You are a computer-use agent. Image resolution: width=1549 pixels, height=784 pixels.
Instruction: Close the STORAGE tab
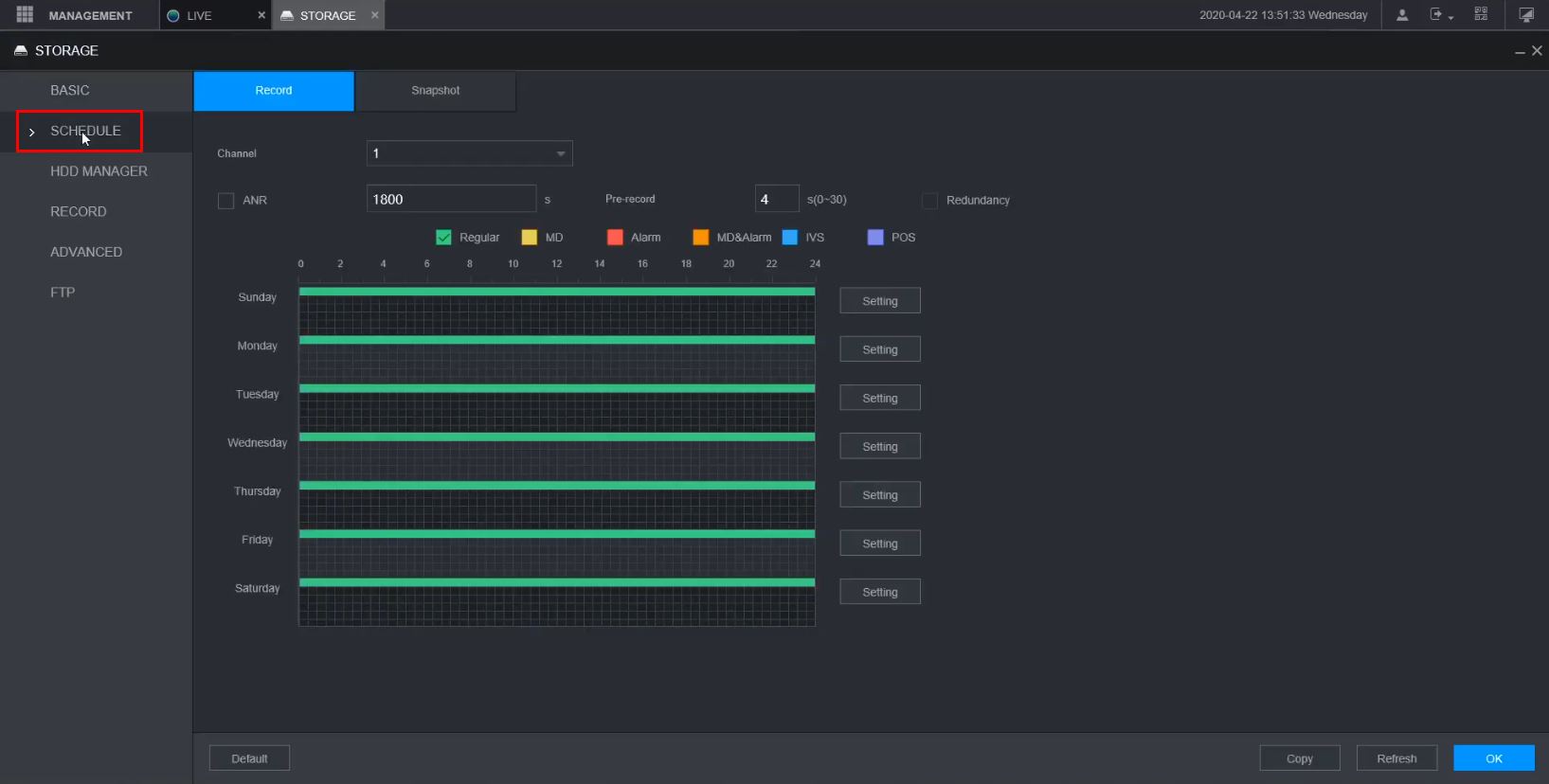(x=374, y=15)
